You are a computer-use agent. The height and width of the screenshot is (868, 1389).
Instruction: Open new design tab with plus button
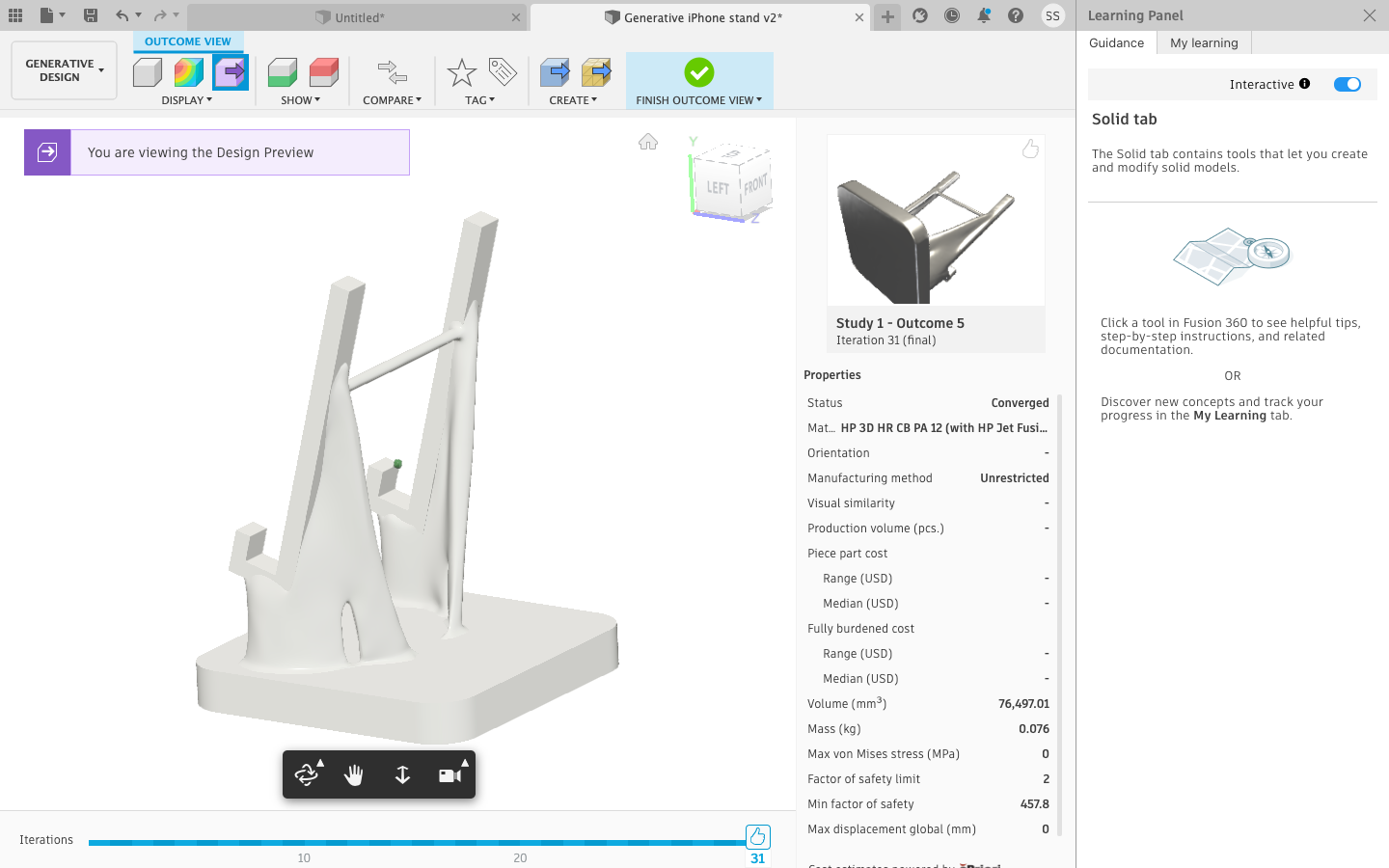887,16
